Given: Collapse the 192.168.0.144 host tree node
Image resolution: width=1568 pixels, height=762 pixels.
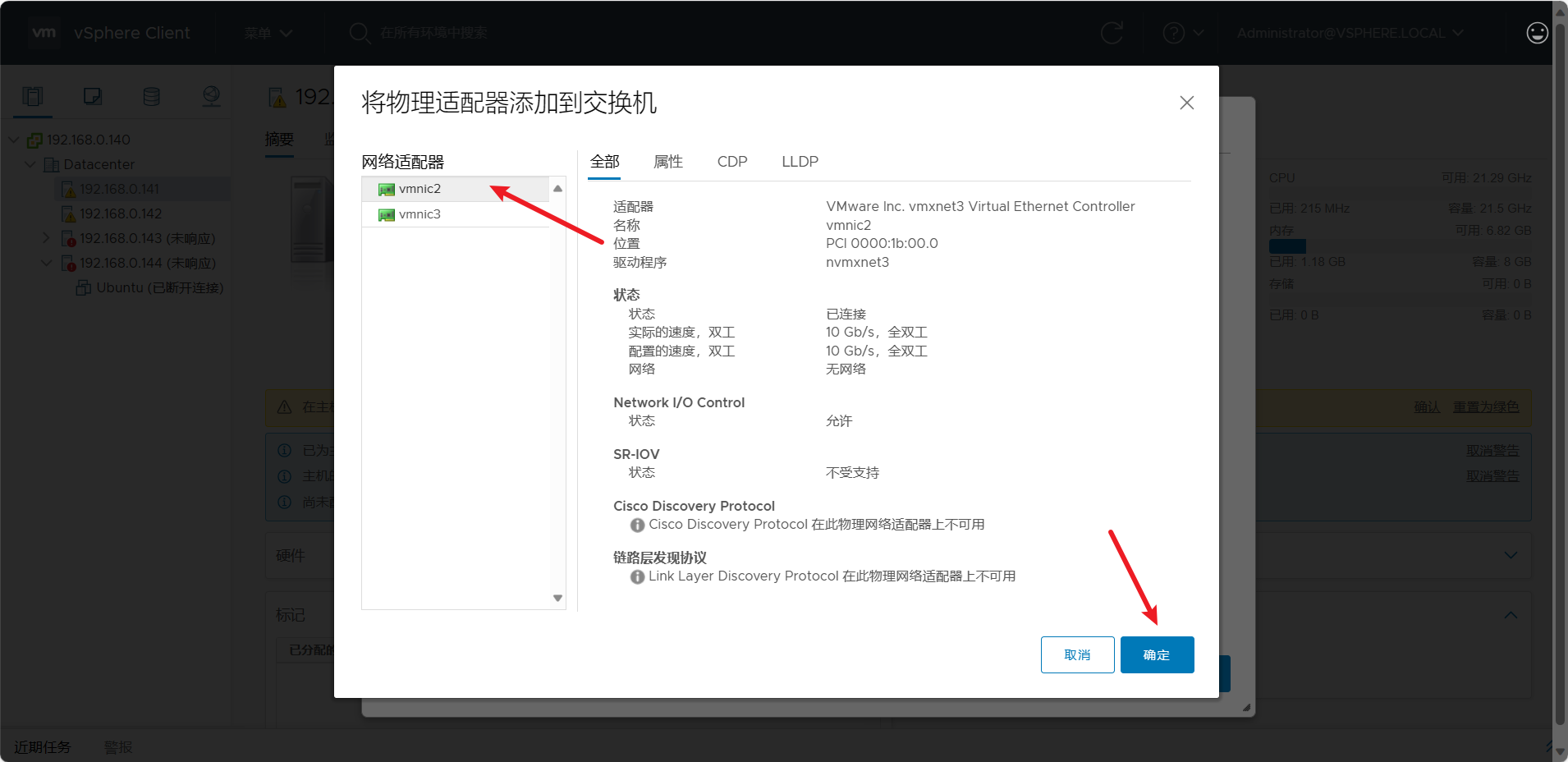Looking at the screenshot, I should click(47, 263).
